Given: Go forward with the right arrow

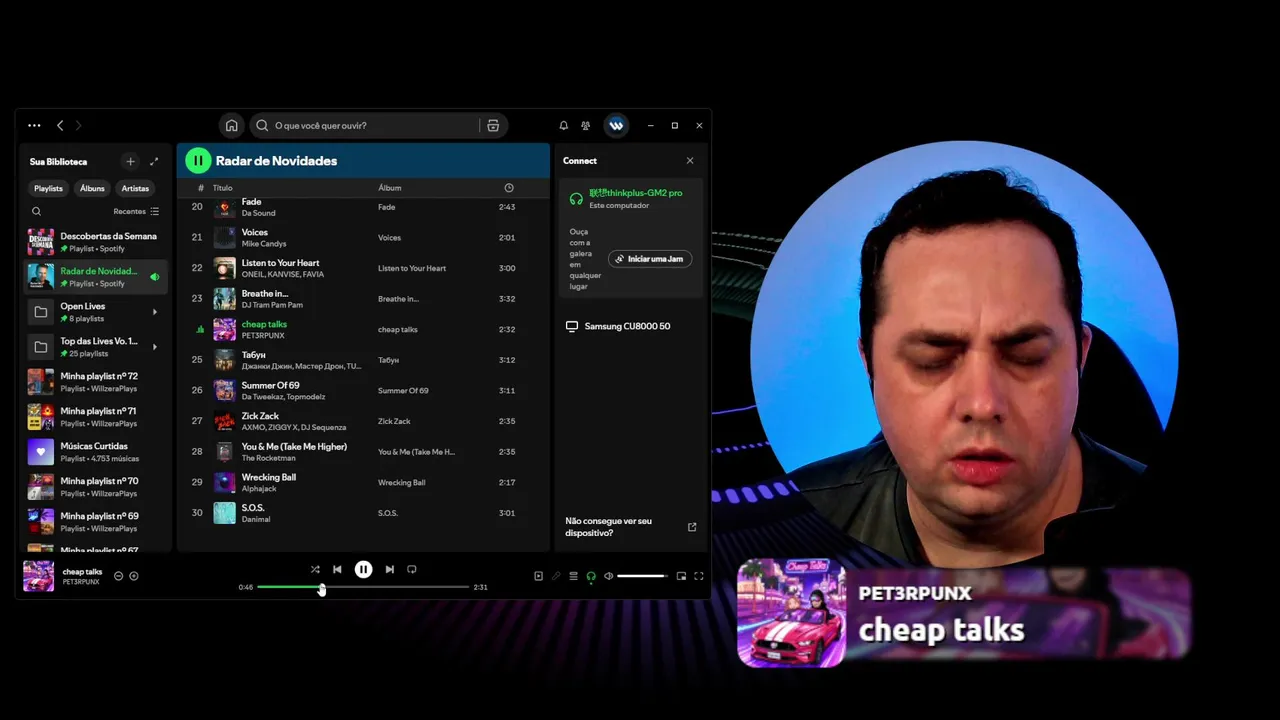Looking at the screenshot, I should pyautogui.click(x=78, y=126).
